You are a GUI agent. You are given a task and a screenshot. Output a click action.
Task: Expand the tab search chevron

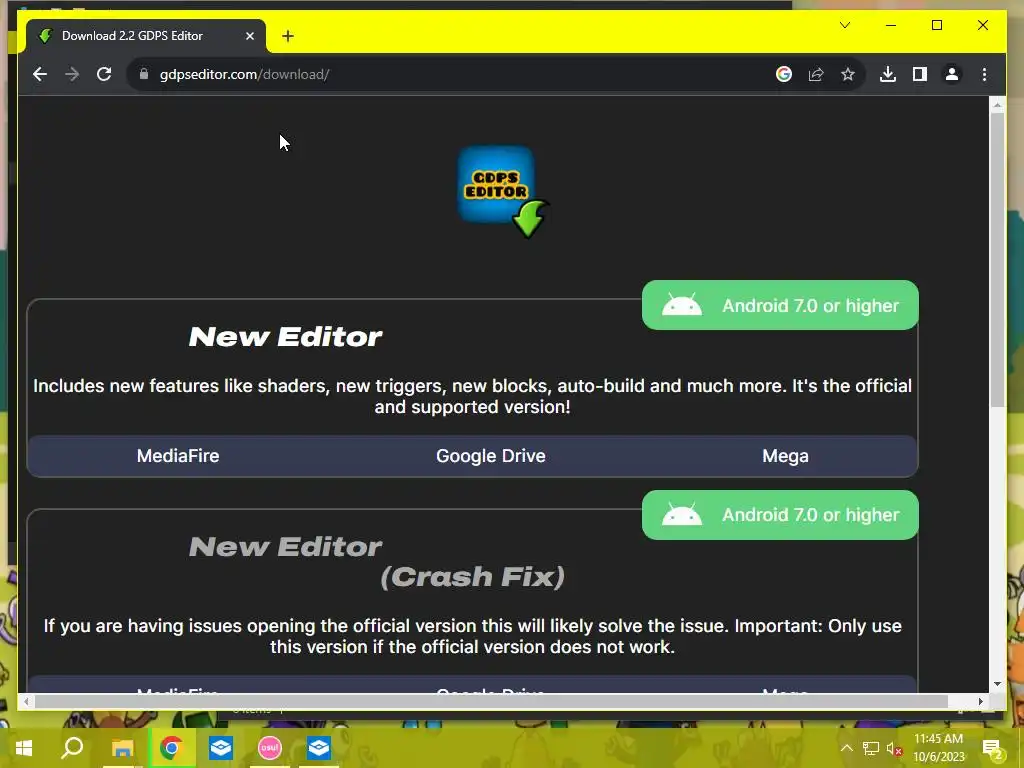click(x=845, y=25)
